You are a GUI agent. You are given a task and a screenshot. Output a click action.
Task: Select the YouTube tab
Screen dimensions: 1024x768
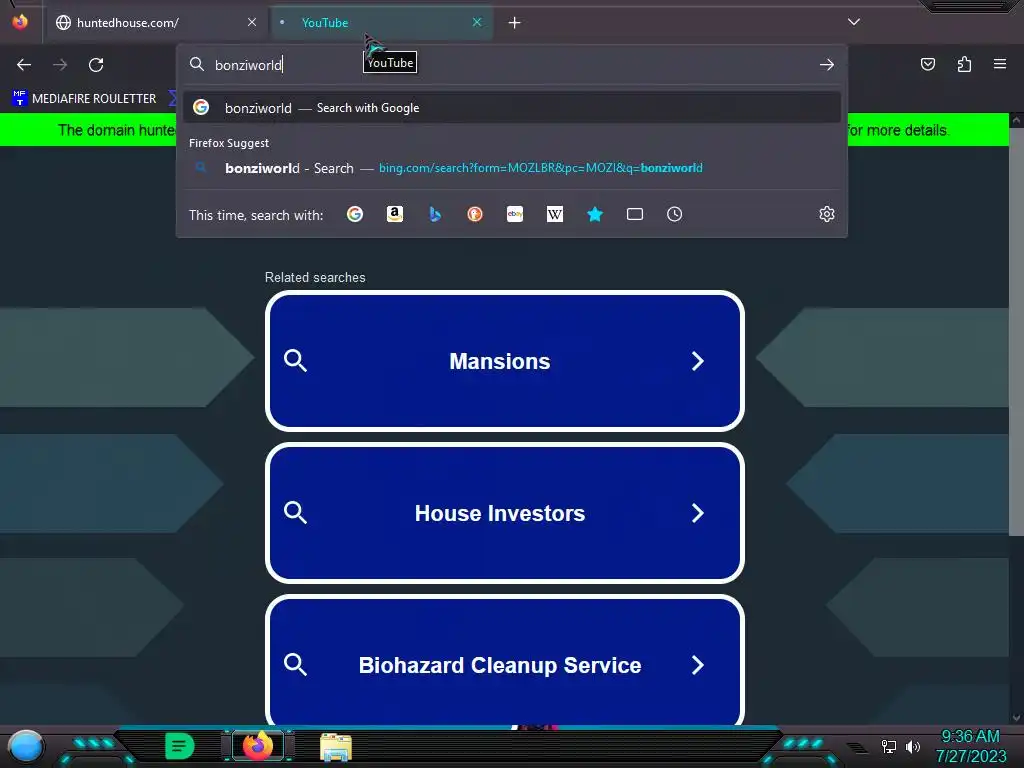[x=381, y=22]
